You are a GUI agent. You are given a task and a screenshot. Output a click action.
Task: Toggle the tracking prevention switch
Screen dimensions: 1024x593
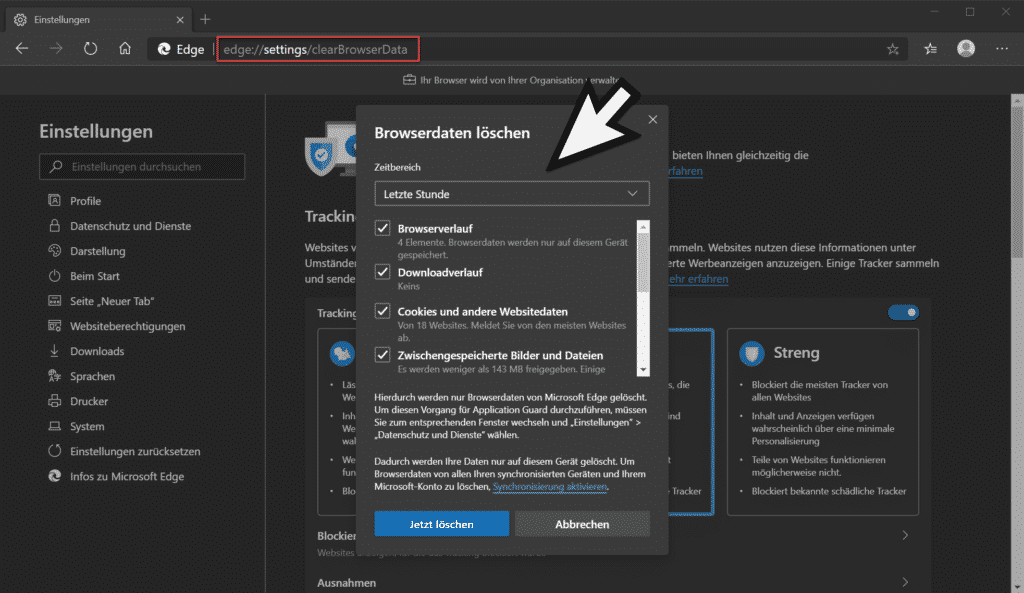click(903, 312)
